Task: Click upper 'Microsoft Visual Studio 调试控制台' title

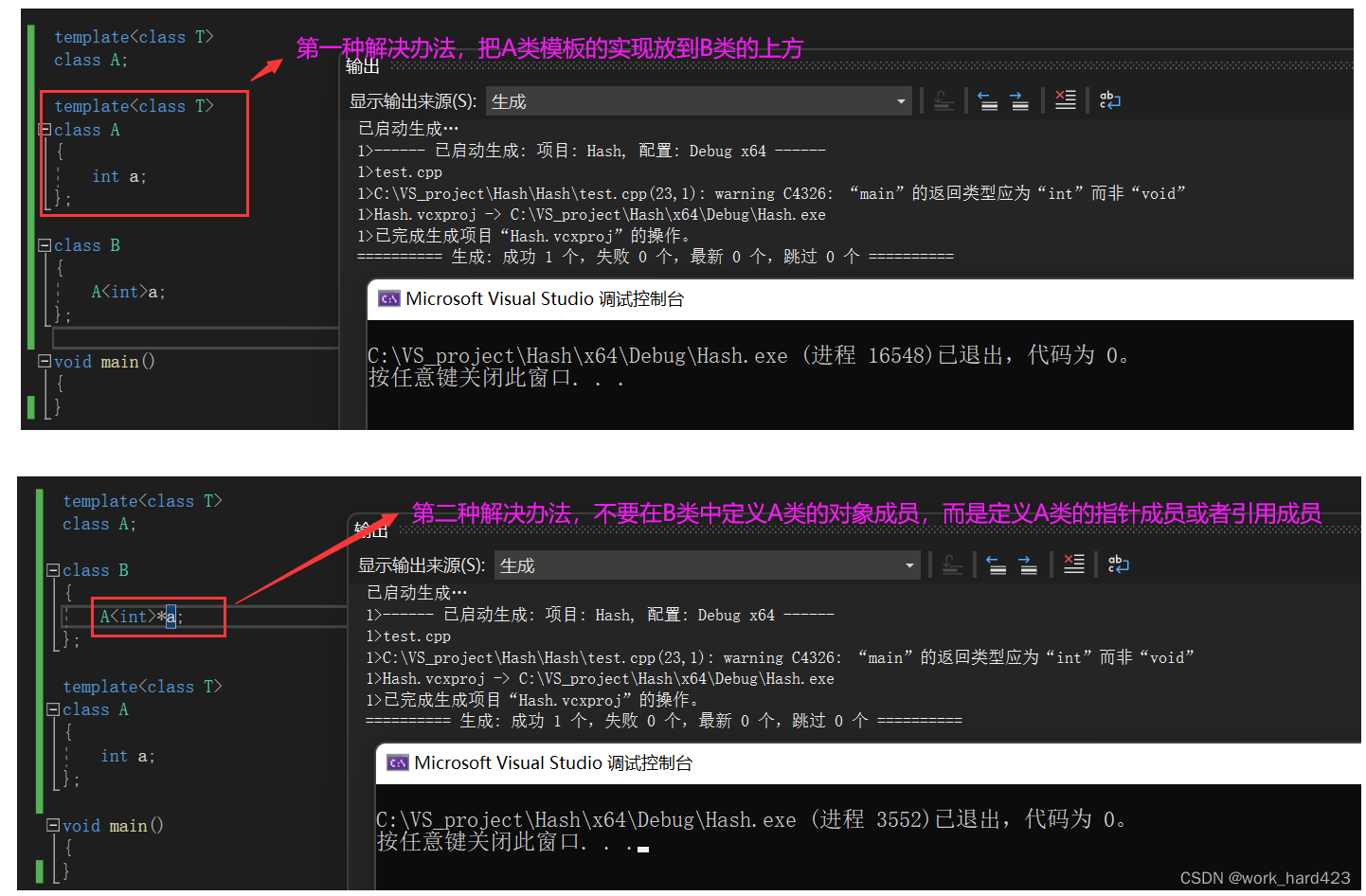Action: (x=545, y=299)
